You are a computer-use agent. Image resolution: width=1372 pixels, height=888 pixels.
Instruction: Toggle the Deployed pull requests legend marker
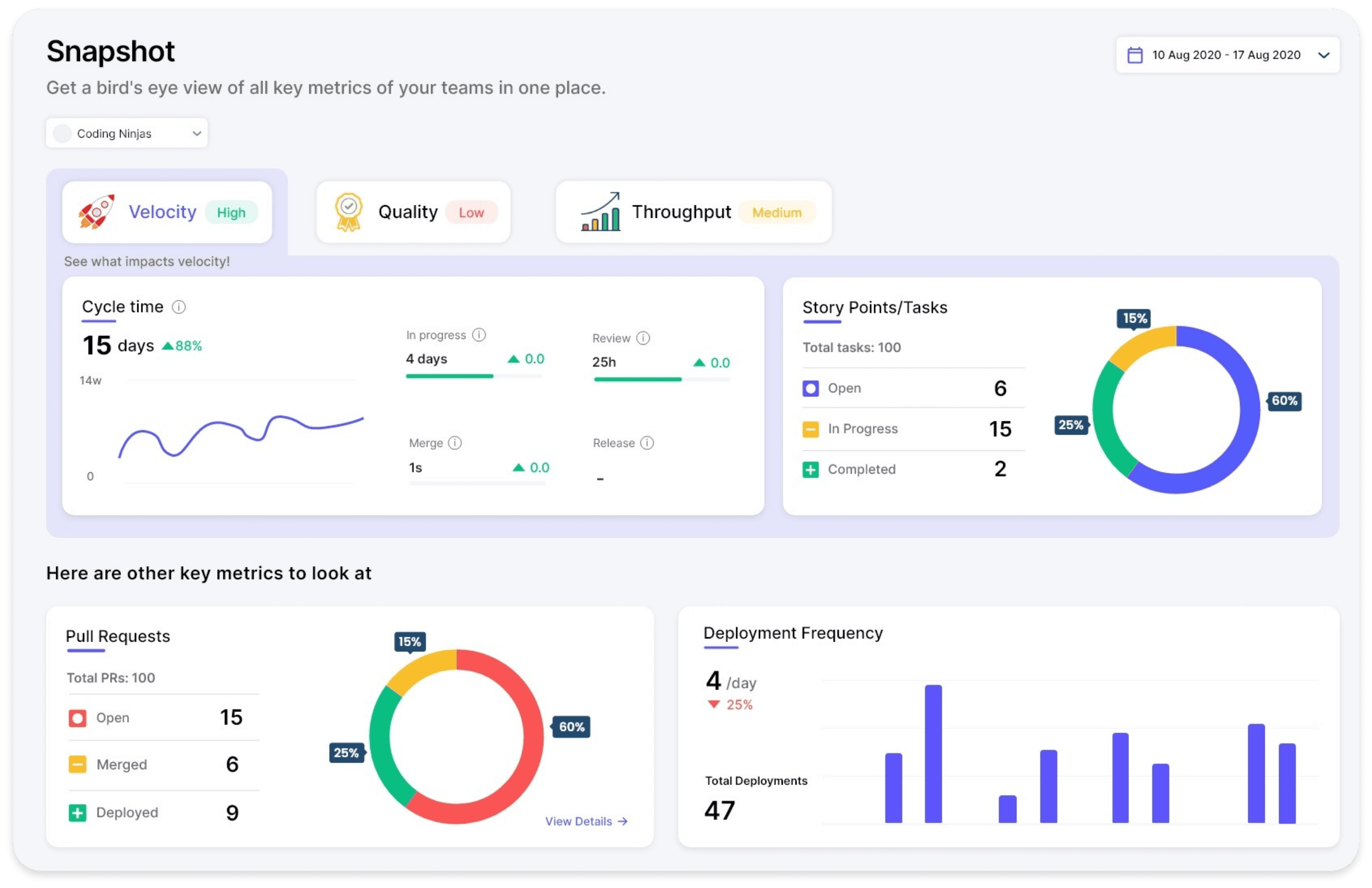(77, 813)
